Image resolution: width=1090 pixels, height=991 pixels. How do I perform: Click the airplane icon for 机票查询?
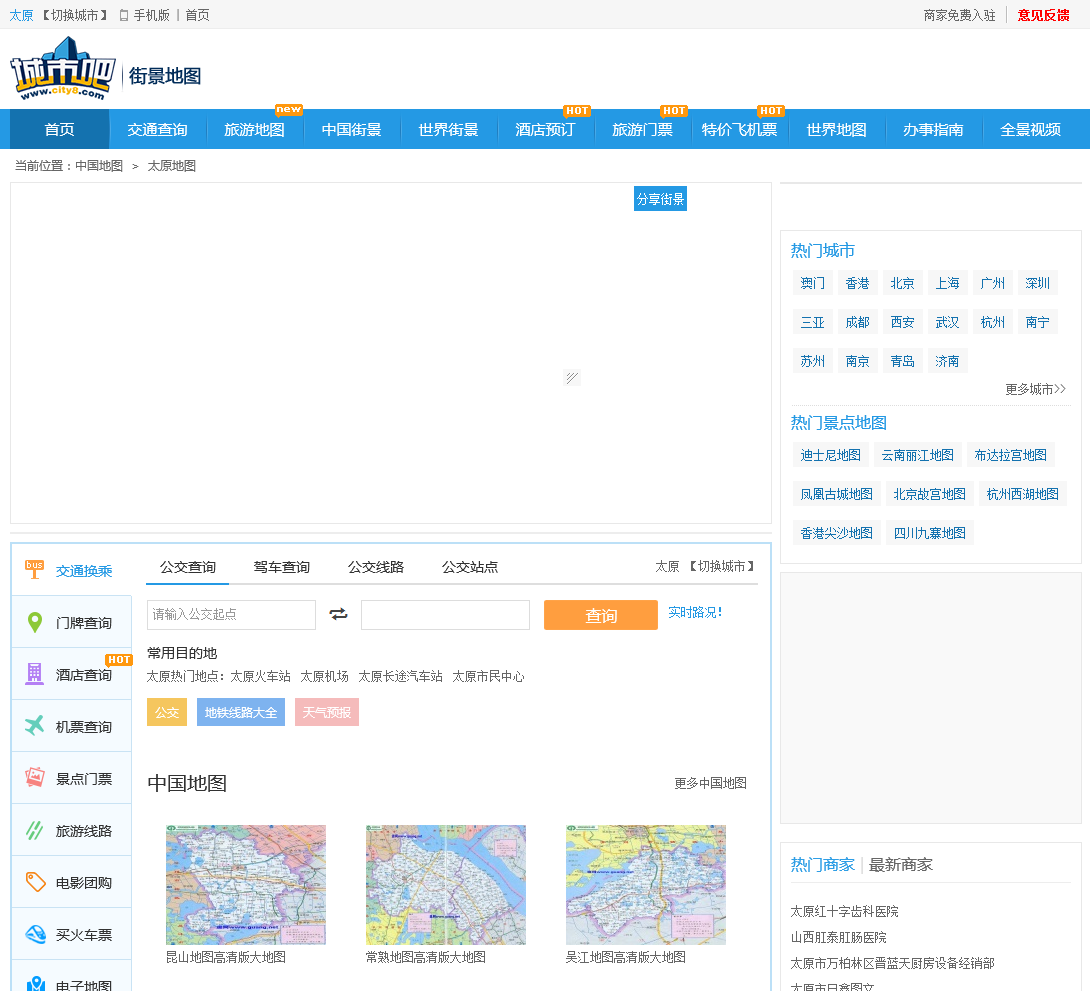click(35, 726)
